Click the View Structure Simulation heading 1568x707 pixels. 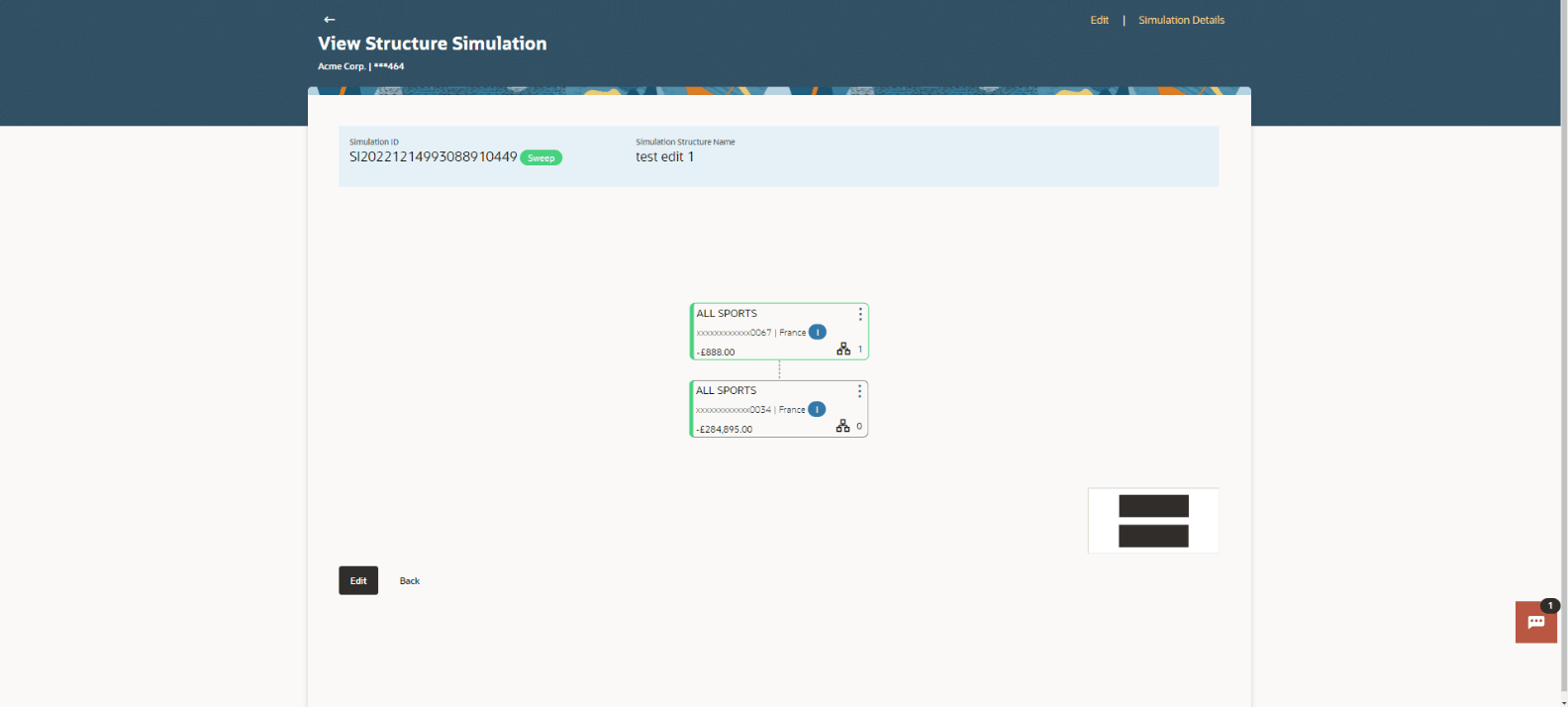pos(432,44)
